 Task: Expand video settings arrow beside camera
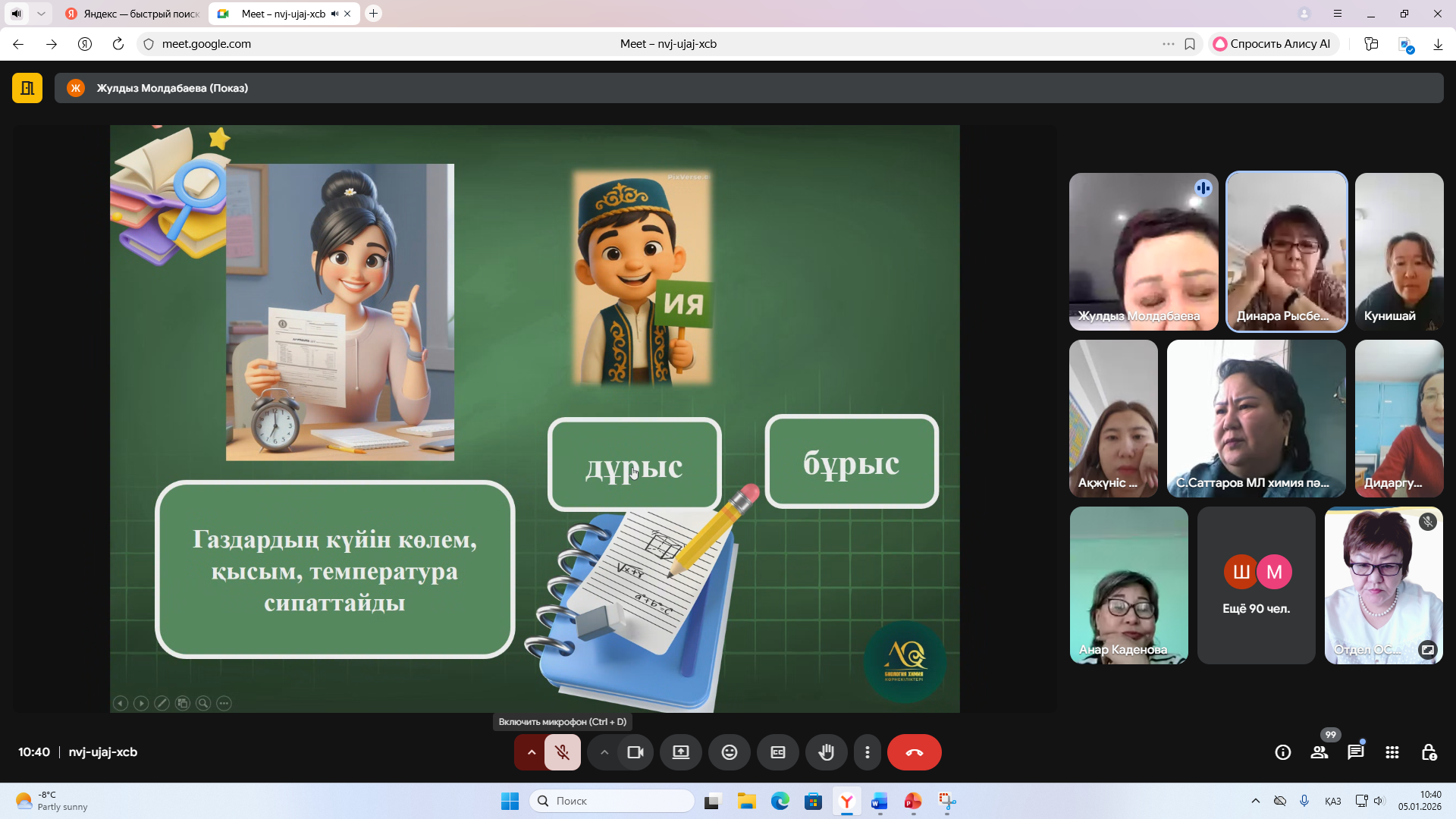[604, 752]
